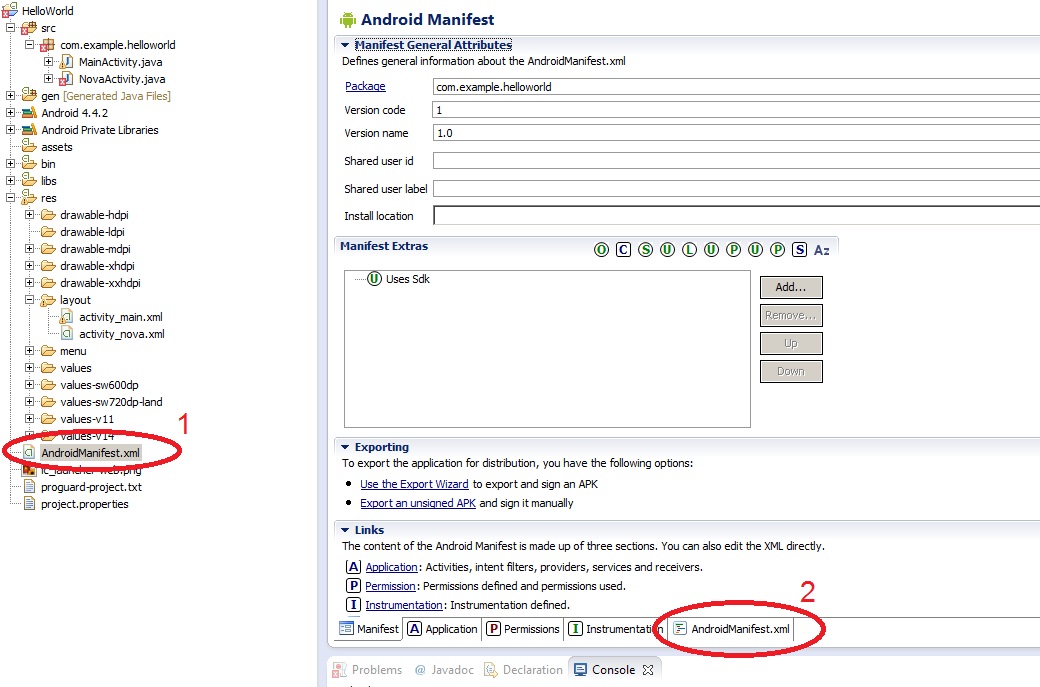This screenshot has height=687, width=1040.
Task: Click Export an unsigned APK link
Action: (418, 503)
